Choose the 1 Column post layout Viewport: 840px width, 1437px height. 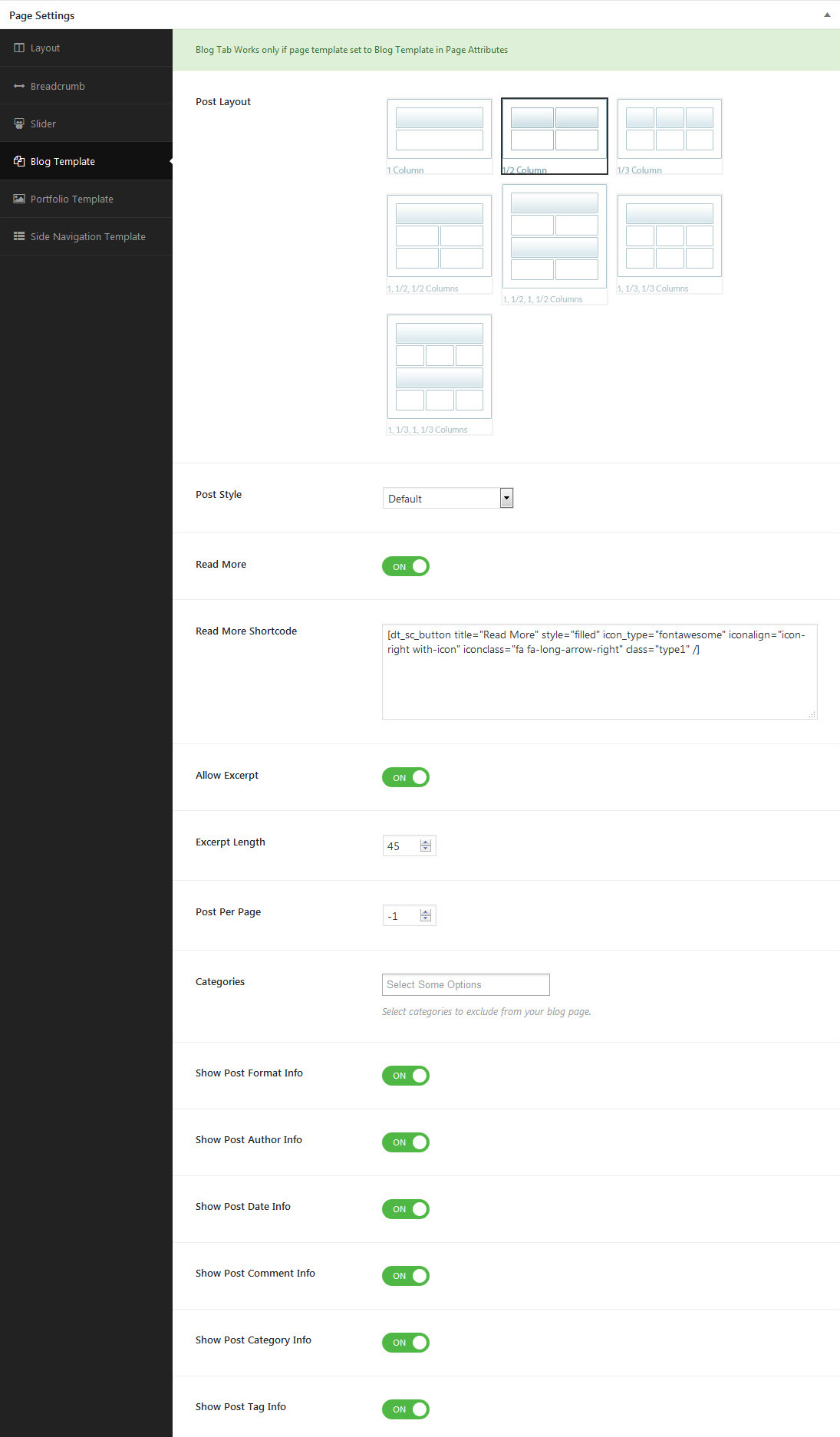click(x=440, y=136)
